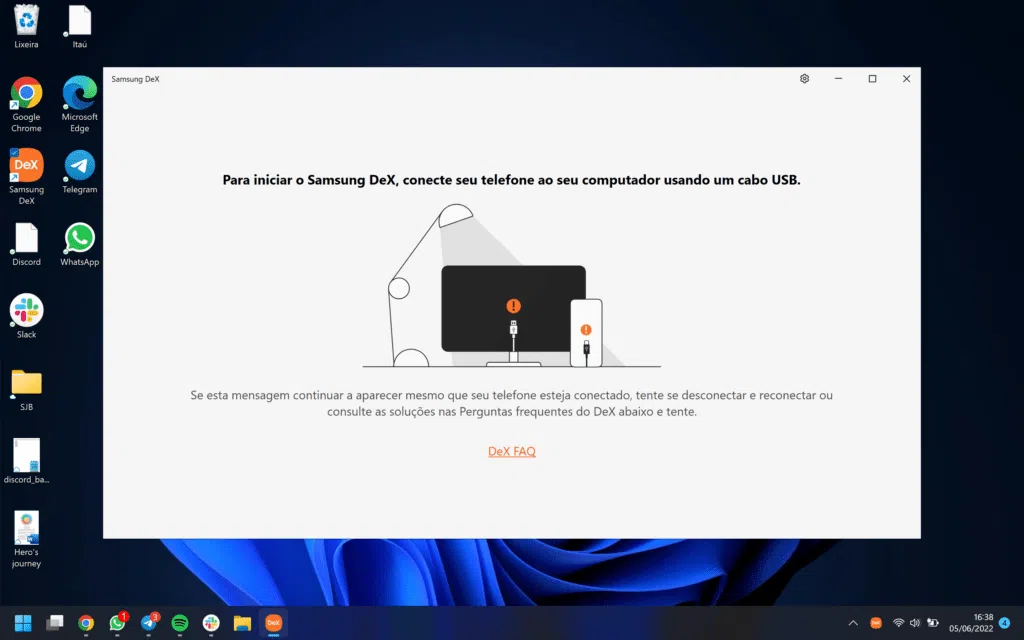Open the DeX FAQ link
This screenshot has height=640, width=1024.
click(511, 451)
